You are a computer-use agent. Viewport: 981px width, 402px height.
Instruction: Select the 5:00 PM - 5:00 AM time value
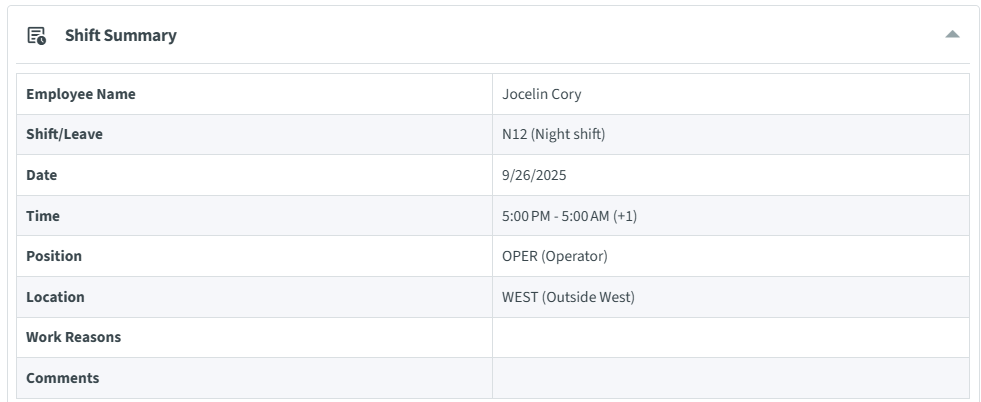pos(555,216)
